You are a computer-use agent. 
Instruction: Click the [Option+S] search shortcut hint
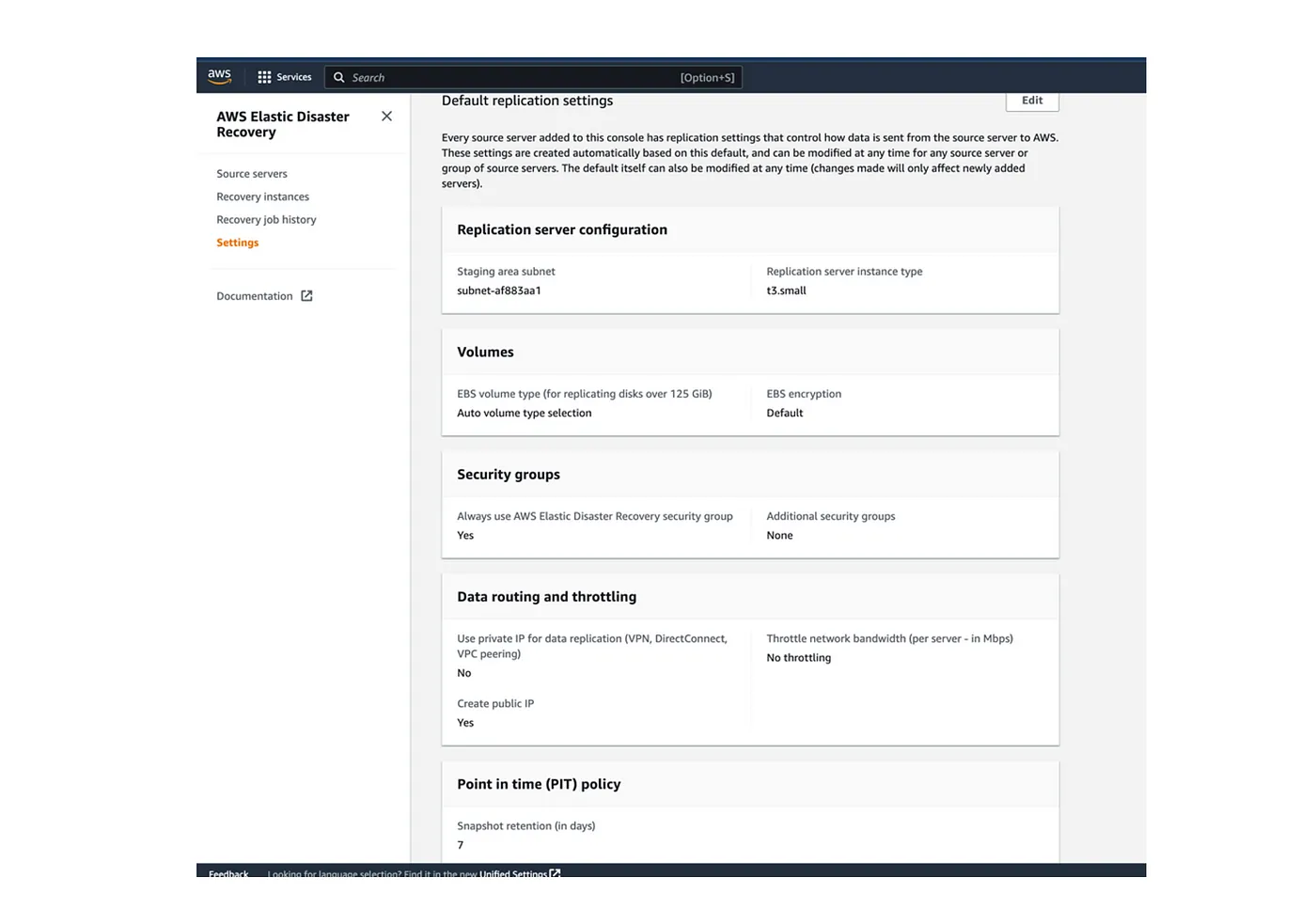coord(708,78)
